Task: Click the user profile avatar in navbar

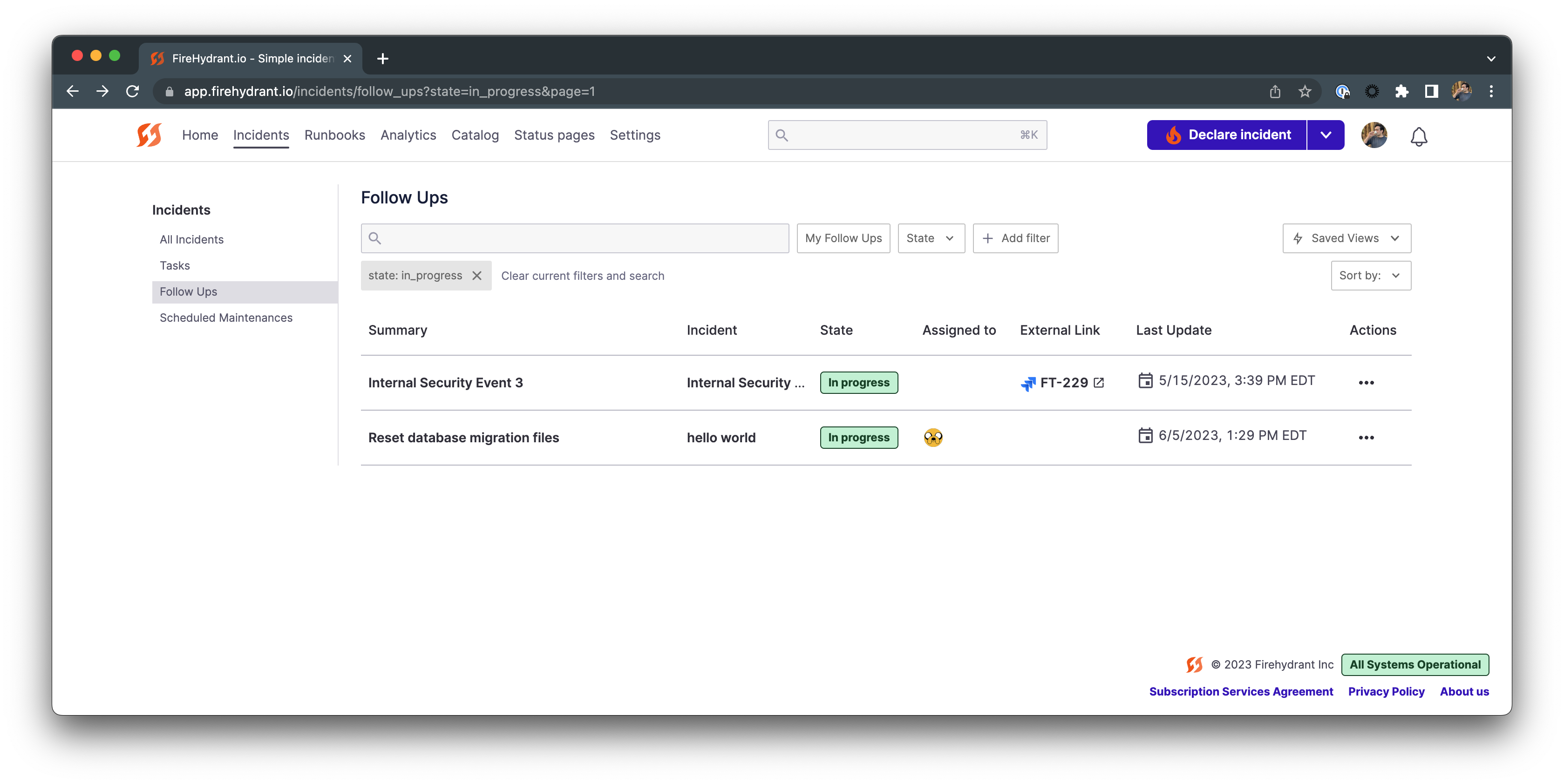Action: (x=1374, y=135)
